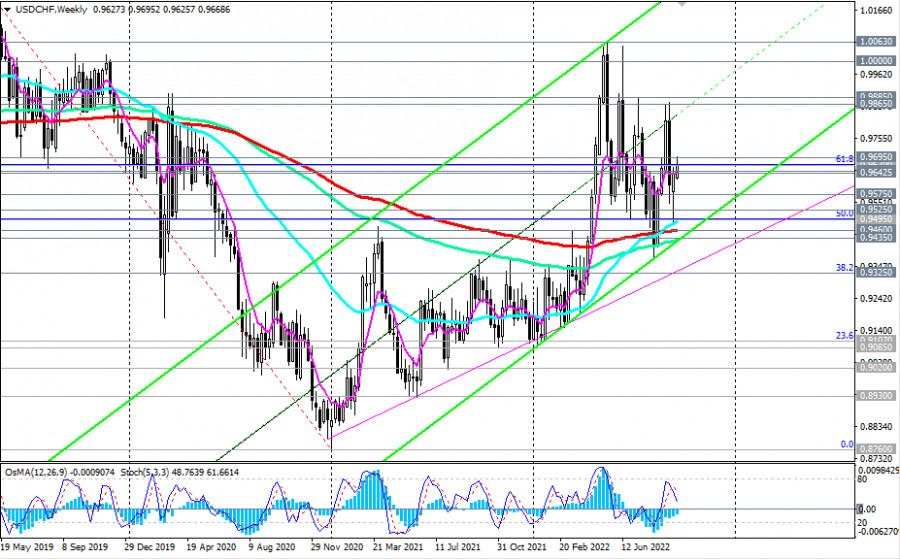This screenshot has width=900, height=559.
Task: Click the 38.2 Fibonacci level label
Action: pos(843,268)
